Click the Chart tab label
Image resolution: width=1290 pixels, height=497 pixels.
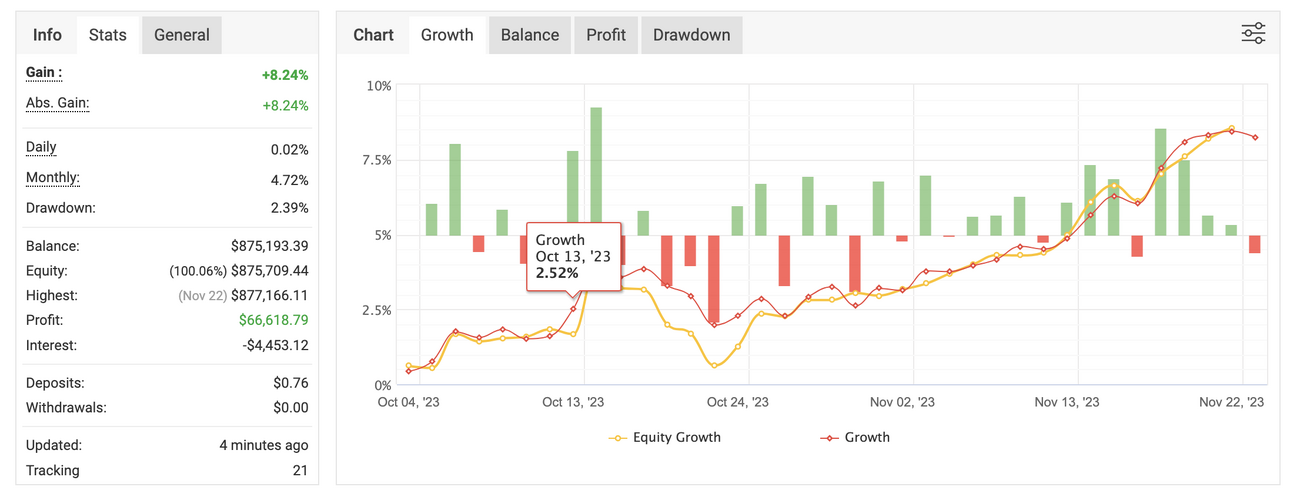tap(373, 34)
